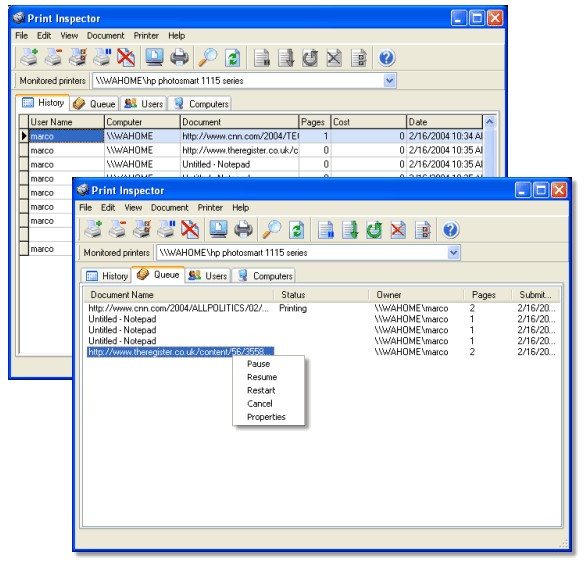
Task: Click Pause printer icon in back window
Action: (102, 57)
